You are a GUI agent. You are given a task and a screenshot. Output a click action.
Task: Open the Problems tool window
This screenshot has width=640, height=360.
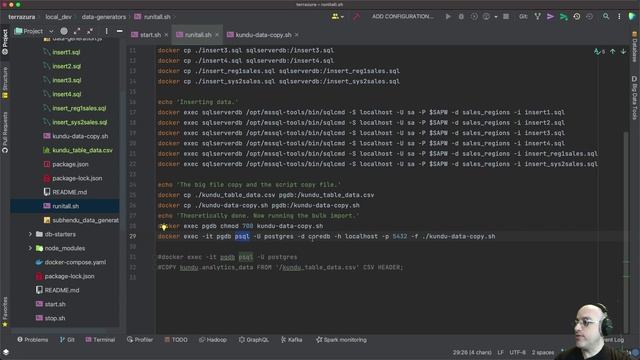click(33, 340)
